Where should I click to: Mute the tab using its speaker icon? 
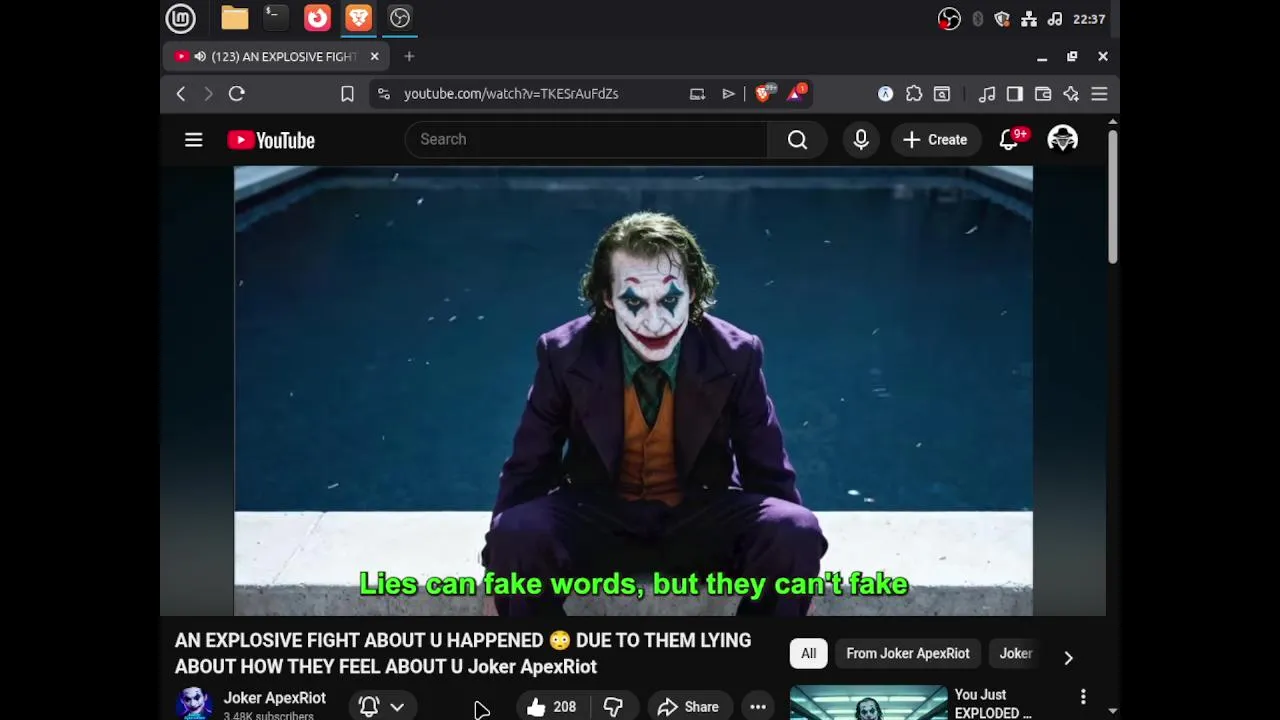[200, 57]
